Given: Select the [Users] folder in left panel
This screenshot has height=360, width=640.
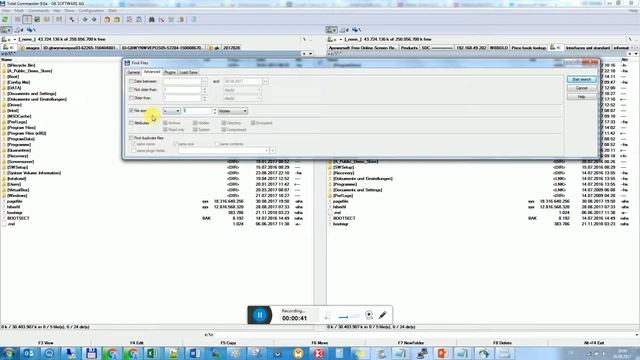Looking at the screenshot, I should click(x=14, y=184).
